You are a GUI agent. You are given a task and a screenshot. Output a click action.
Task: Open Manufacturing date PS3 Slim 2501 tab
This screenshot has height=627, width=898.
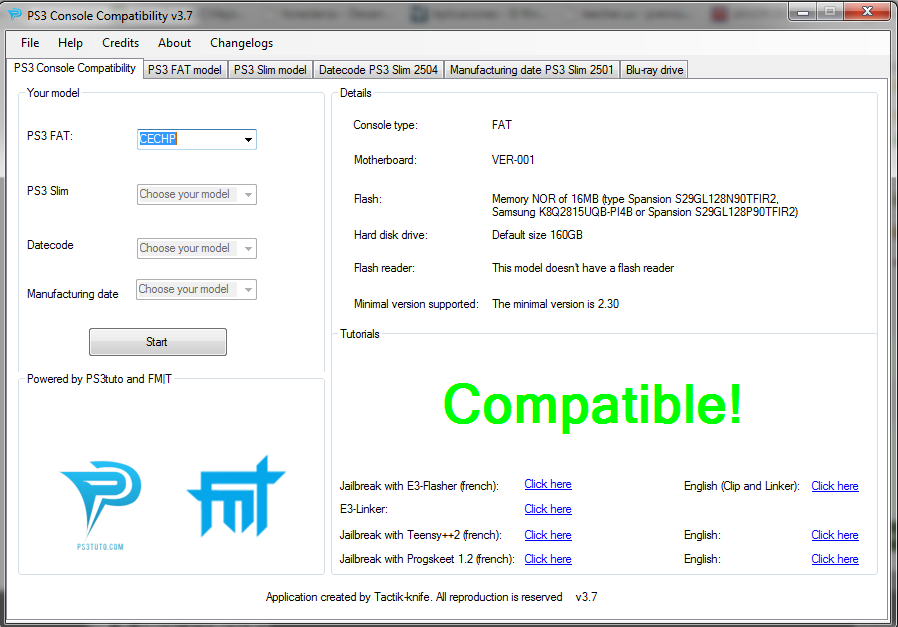pos(531,70)
